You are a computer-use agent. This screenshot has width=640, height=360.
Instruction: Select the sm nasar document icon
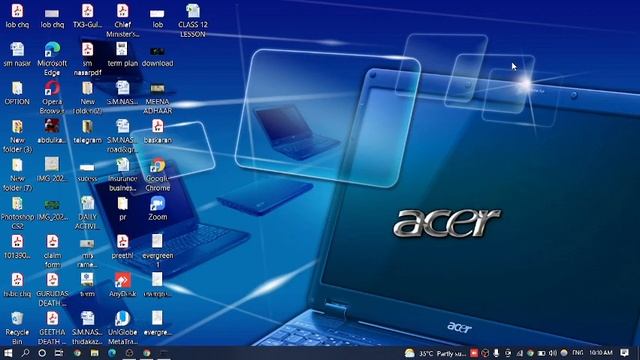click(17, 54)
